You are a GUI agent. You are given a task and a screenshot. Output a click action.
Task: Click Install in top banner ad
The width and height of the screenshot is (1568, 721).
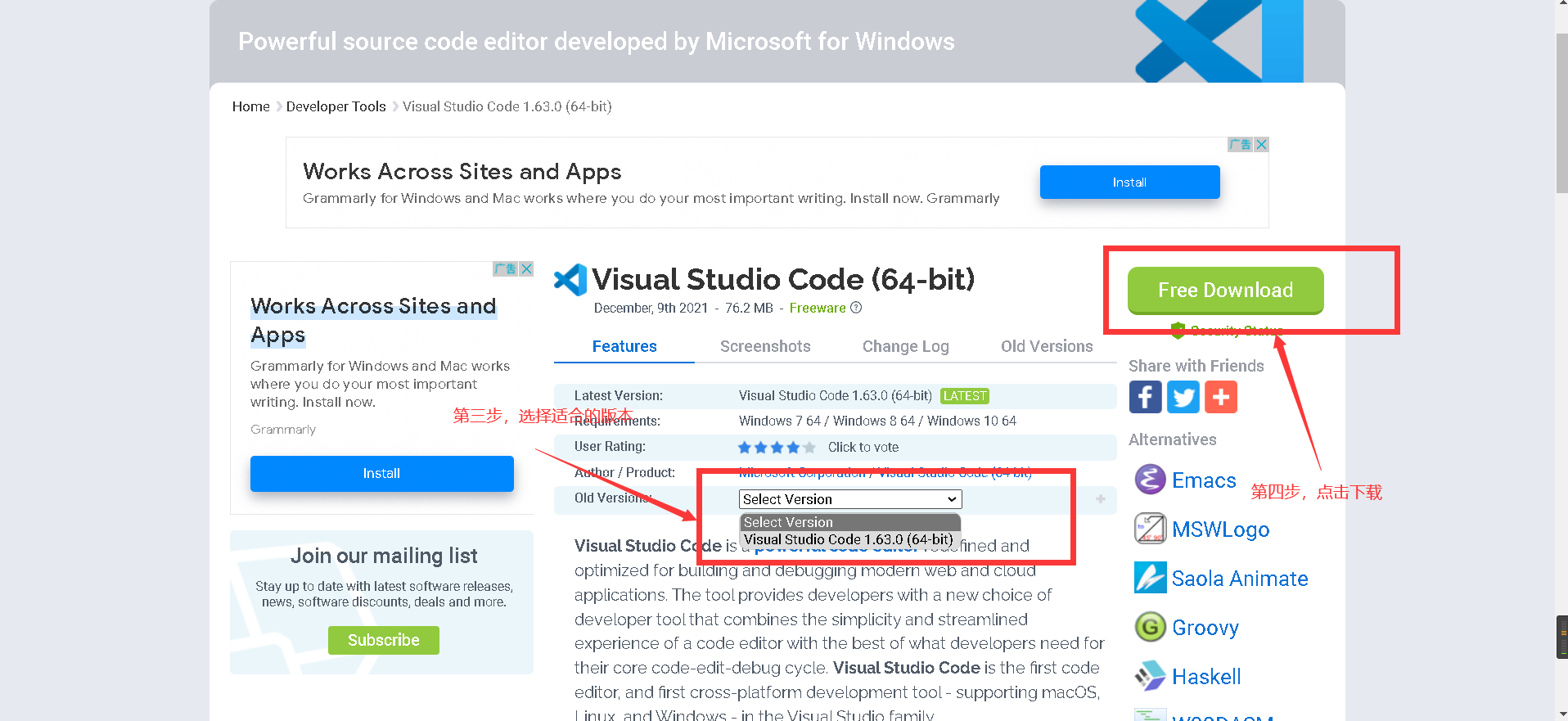point(1129,182)
